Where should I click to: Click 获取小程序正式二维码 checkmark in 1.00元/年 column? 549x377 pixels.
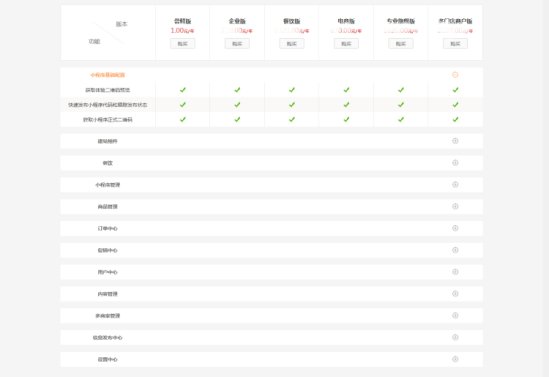(x=182, y=119)
